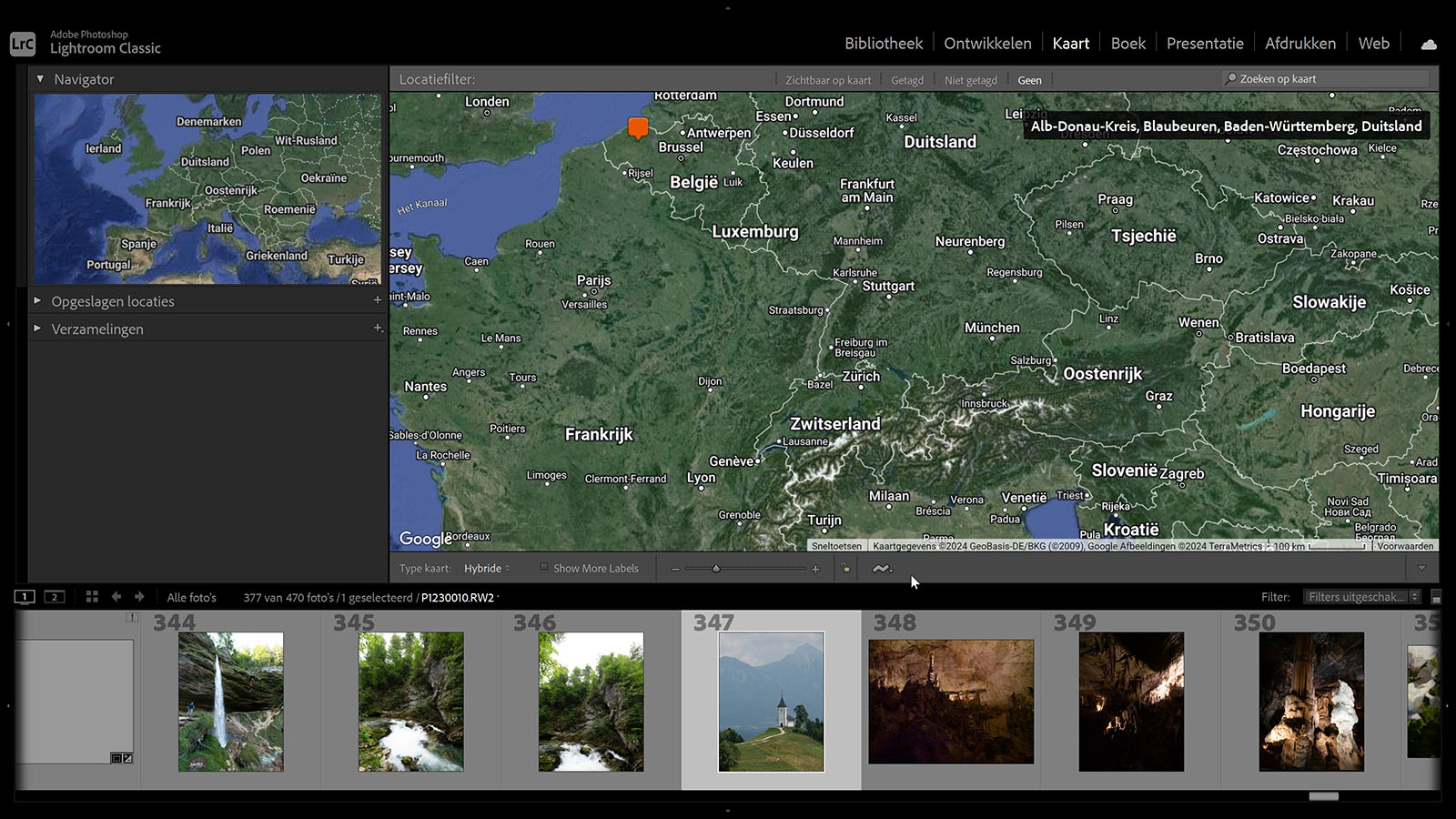Select cave photo thumbnail 348

click(951, 702)
